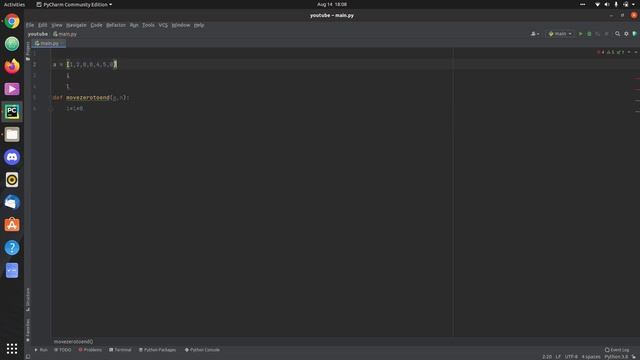
Task: Open Search Everywhere magnifier icon
Action: (618, 34)
